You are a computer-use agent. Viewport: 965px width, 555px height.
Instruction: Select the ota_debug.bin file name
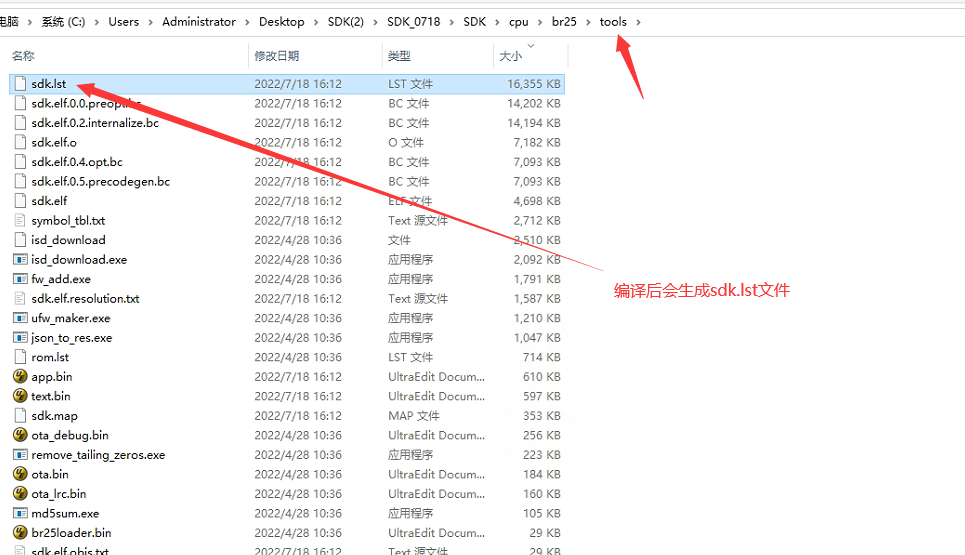[x=70, y=435]
